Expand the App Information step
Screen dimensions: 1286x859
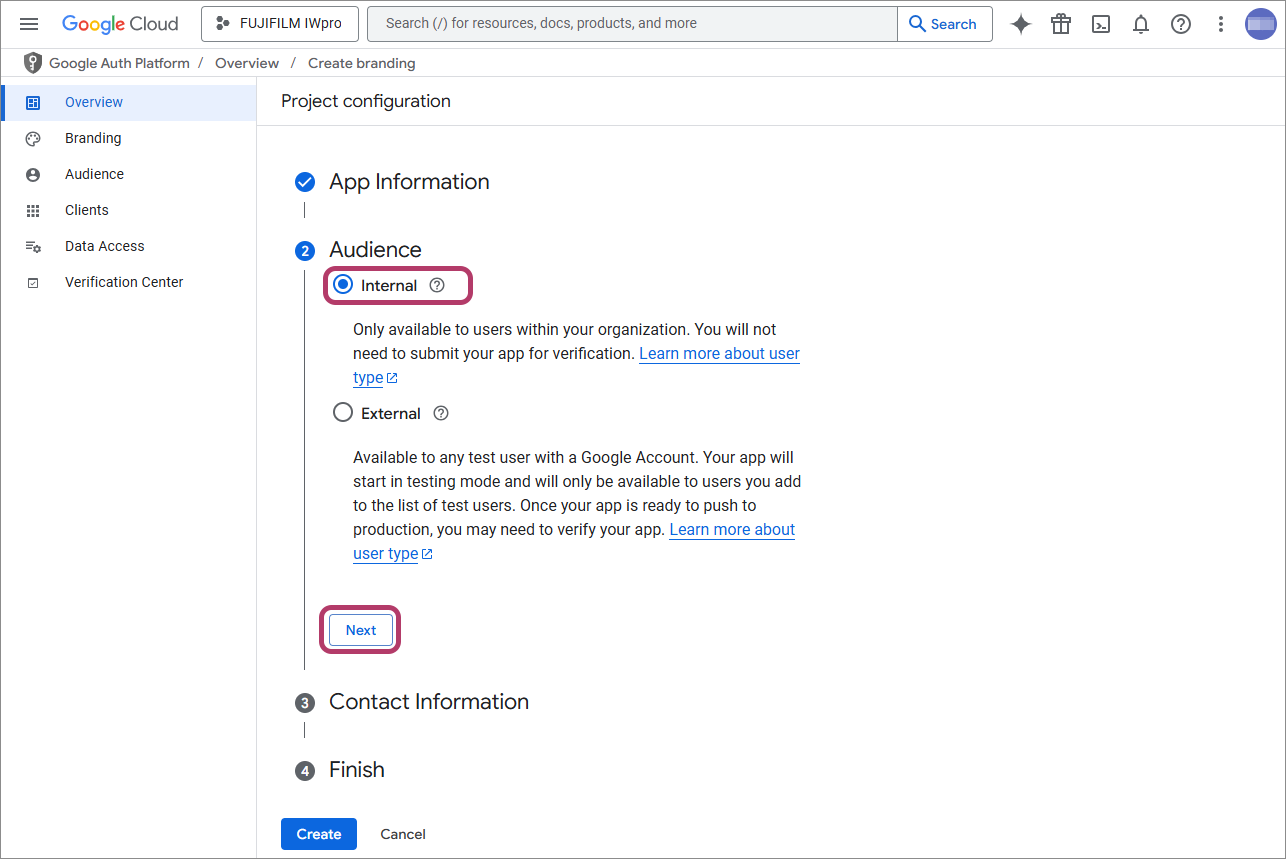[x=409, y=182]
